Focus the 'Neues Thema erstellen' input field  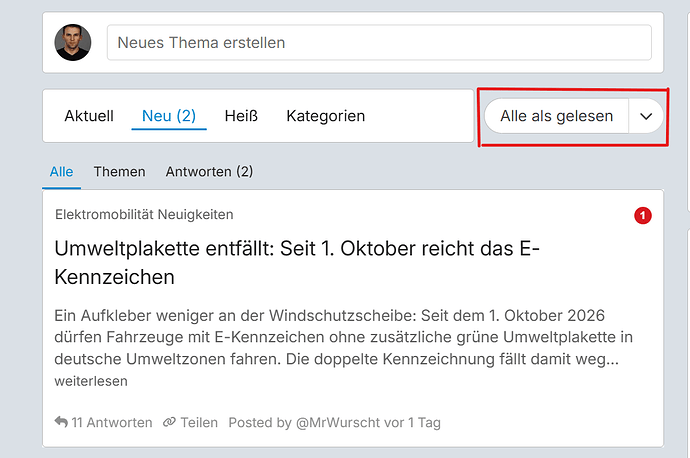pos(379,43)
